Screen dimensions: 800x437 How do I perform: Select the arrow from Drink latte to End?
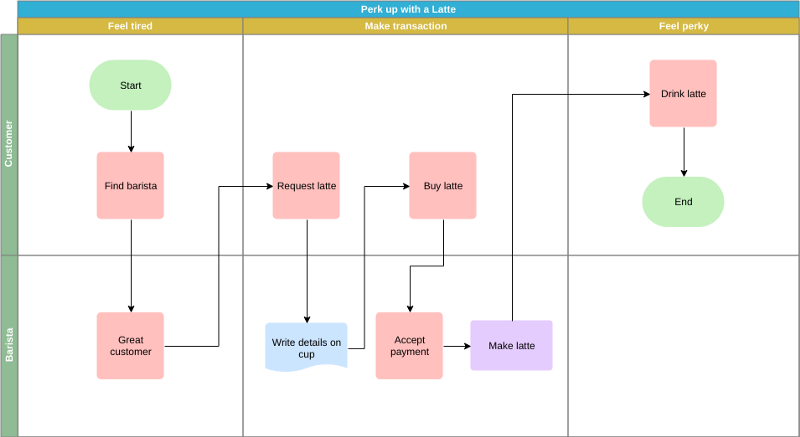coord(684,152)
